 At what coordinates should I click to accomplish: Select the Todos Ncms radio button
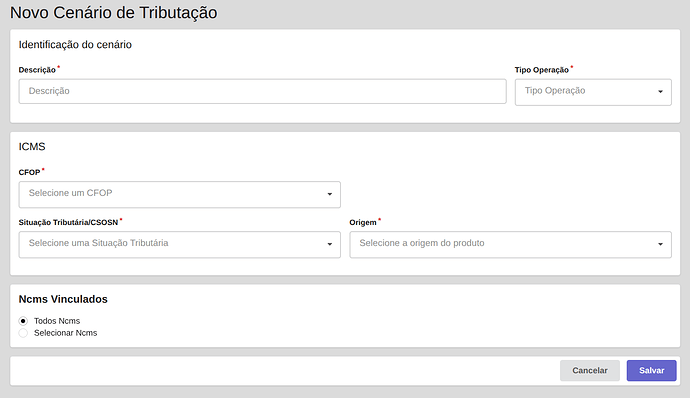point(23,321)
